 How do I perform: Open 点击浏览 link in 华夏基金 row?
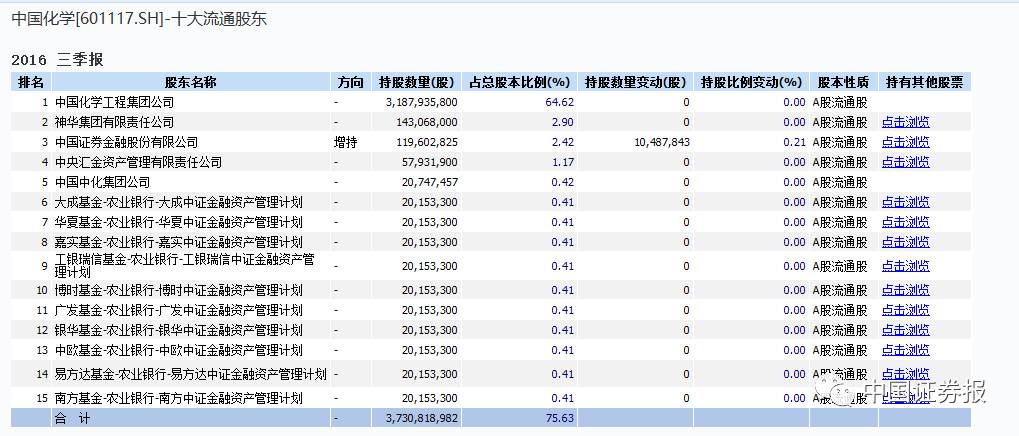click(x=905, y=222)
